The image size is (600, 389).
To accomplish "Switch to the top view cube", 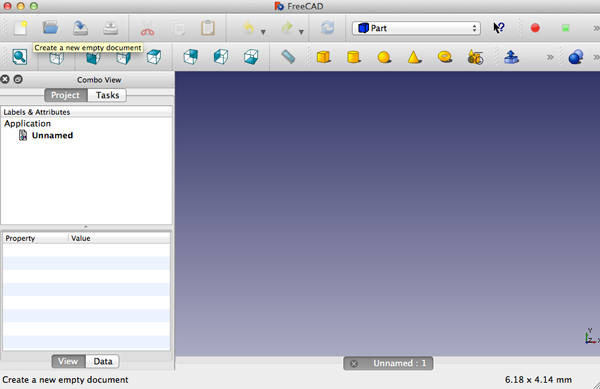I will tap(153, 57).
